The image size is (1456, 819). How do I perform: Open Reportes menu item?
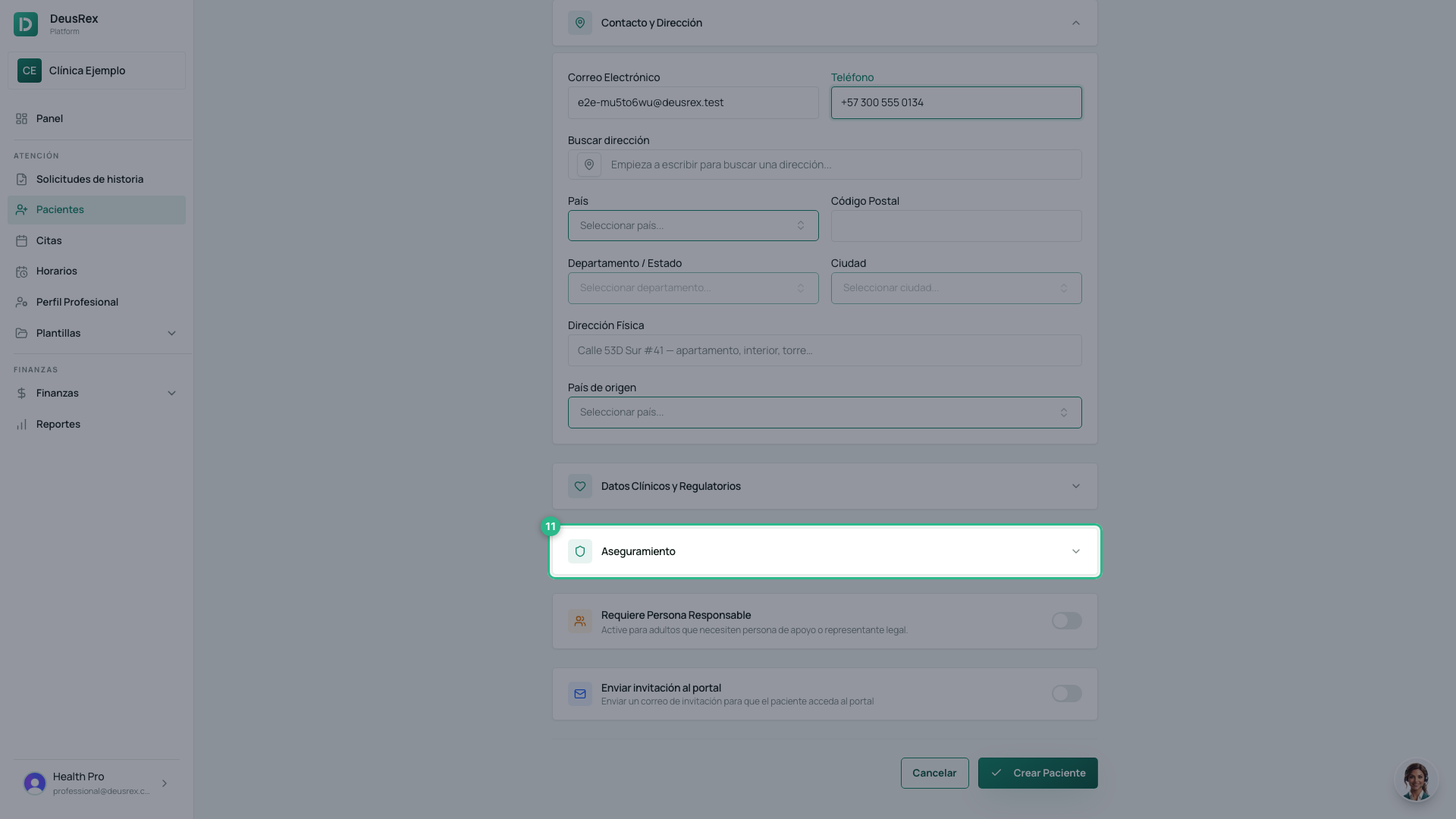tap(96, 425)
